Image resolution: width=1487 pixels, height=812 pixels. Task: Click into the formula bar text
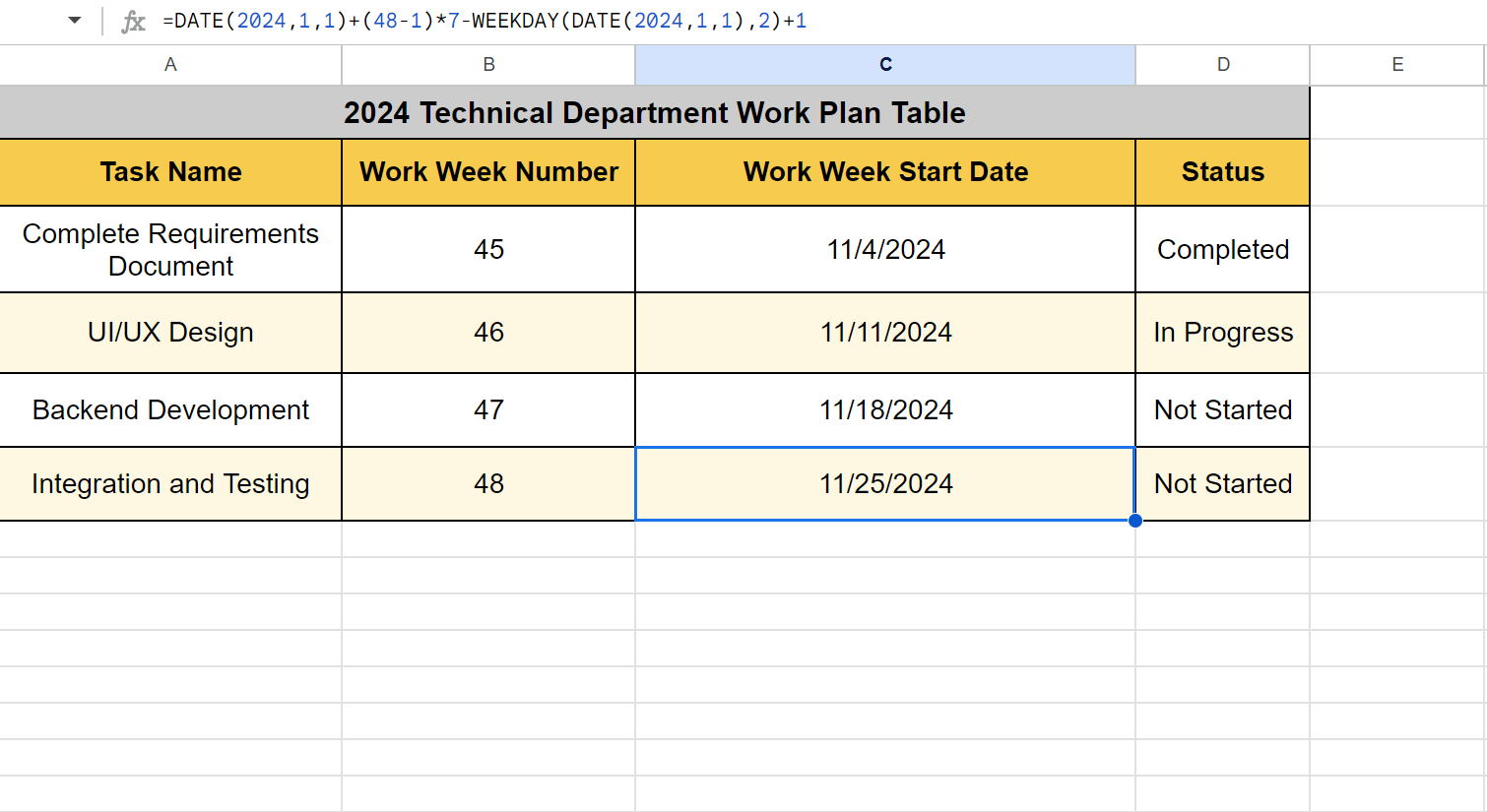tap(485, 21)
